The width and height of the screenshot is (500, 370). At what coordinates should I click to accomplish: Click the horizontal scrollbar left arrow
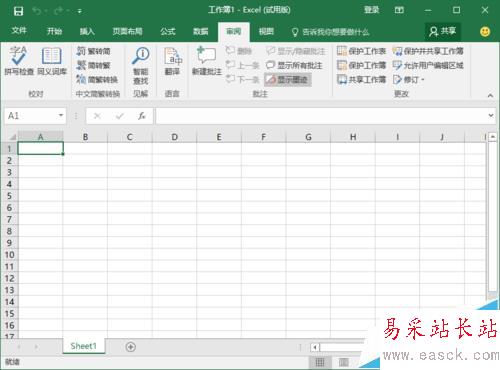(x=315, y=347)
